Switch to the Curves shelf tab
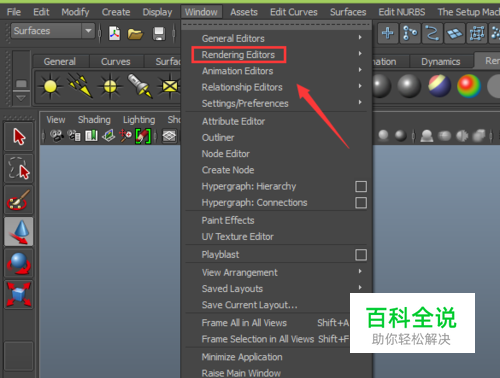This screenshot has width=500, height=378. [x=115, y=61]
